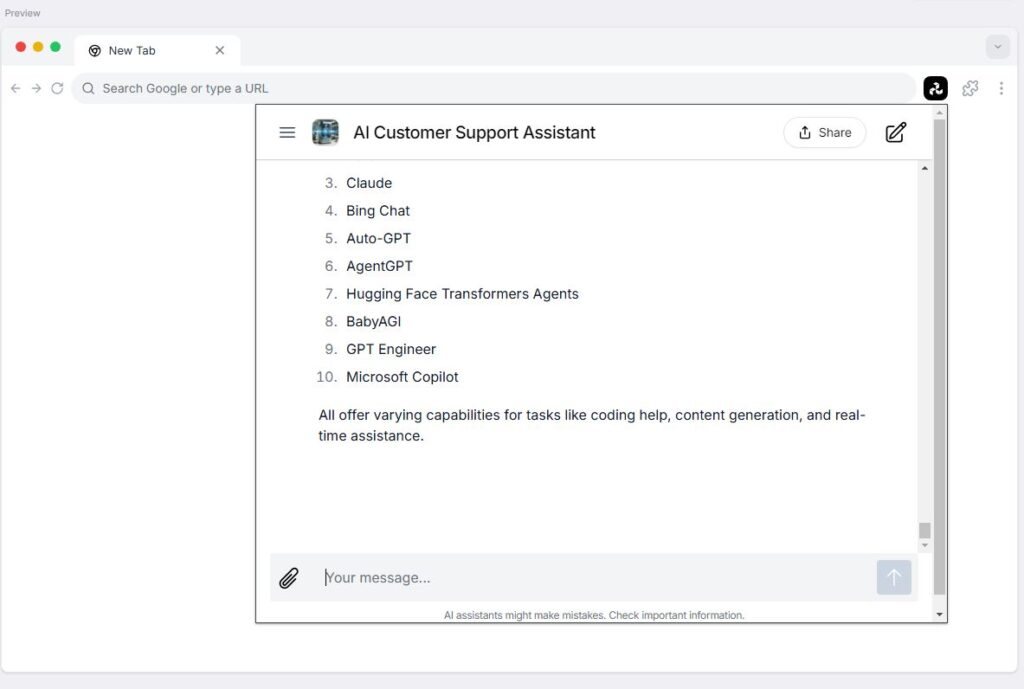The height and width of the screenshot is (689, 1024).
Task: Close the New Tab tab
Action: coord(220,51)
